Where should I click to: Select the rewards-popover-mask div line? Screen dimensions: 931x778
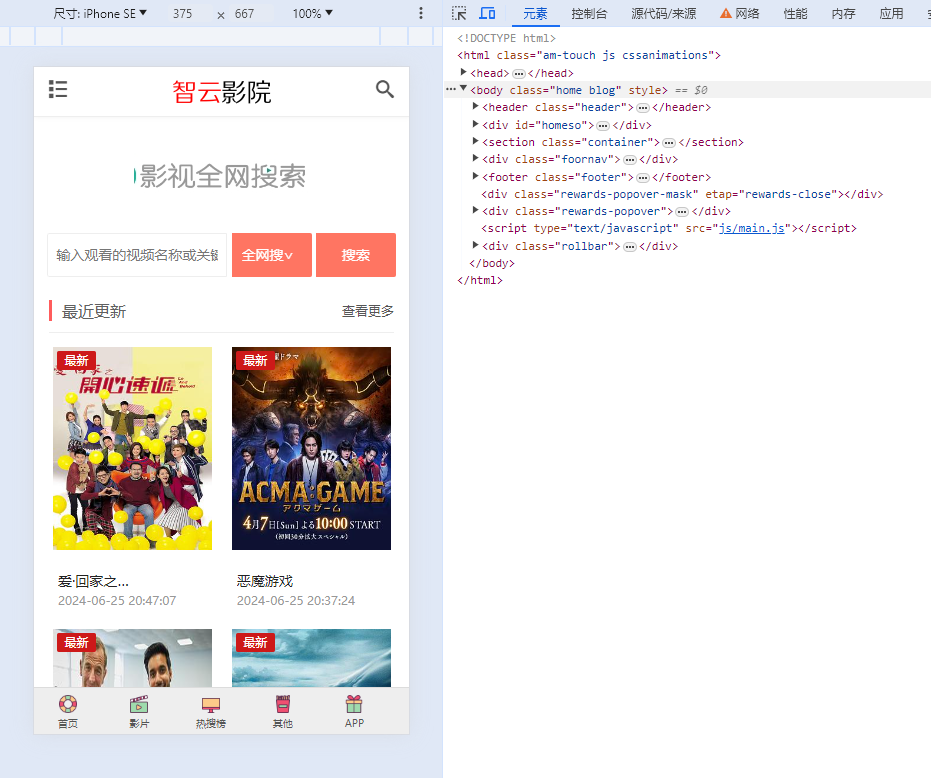click(x=682, y=194)
